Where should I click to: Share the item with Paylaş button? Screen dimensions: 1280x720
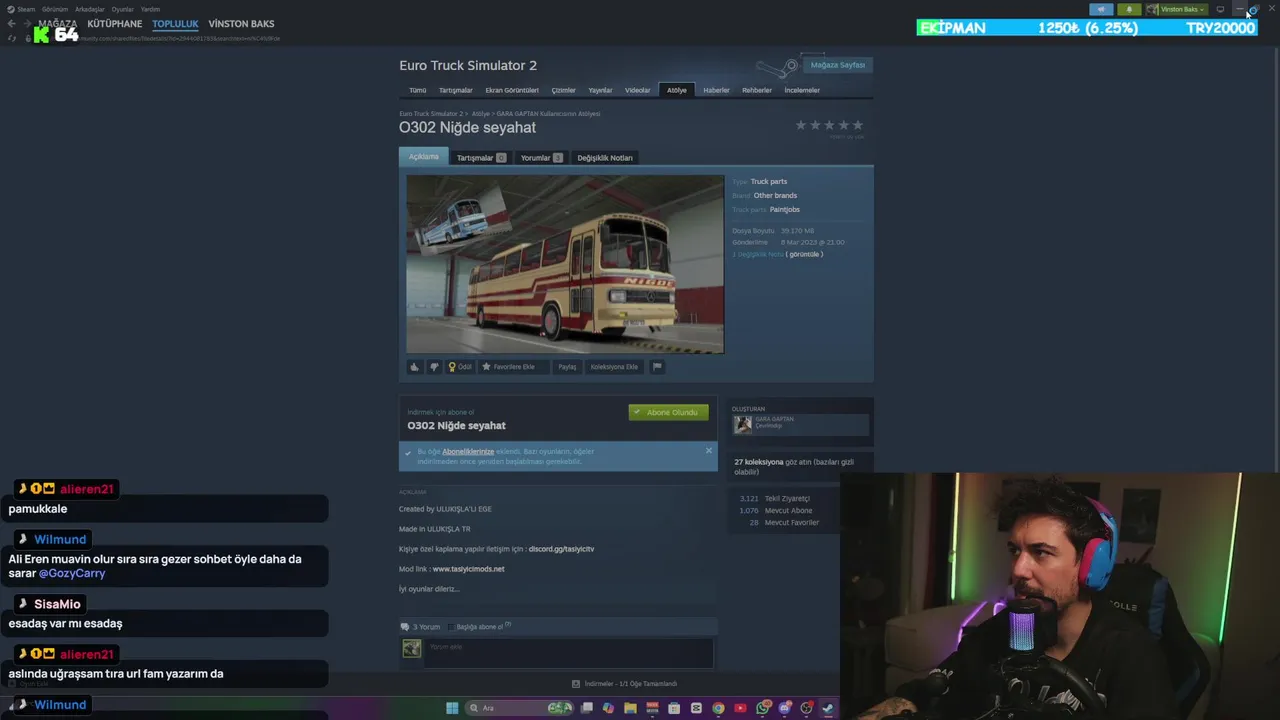(567, 367)
